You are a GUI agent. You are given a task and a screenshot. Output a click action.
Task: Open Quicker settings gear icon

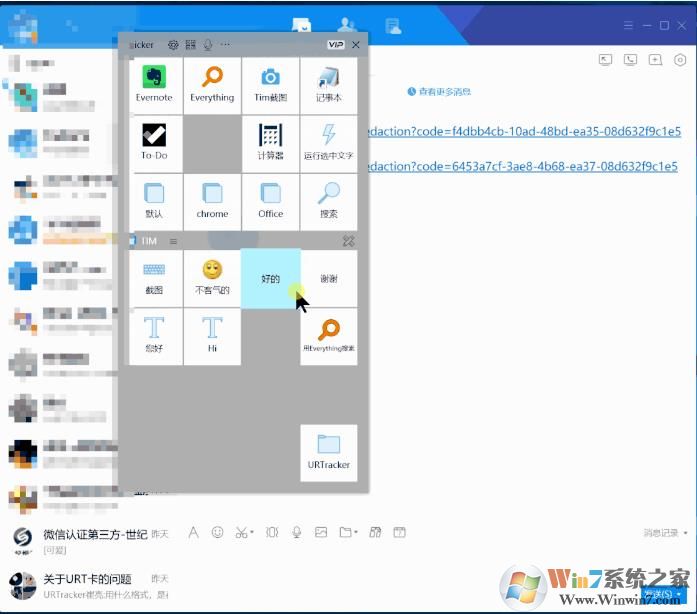173,44
